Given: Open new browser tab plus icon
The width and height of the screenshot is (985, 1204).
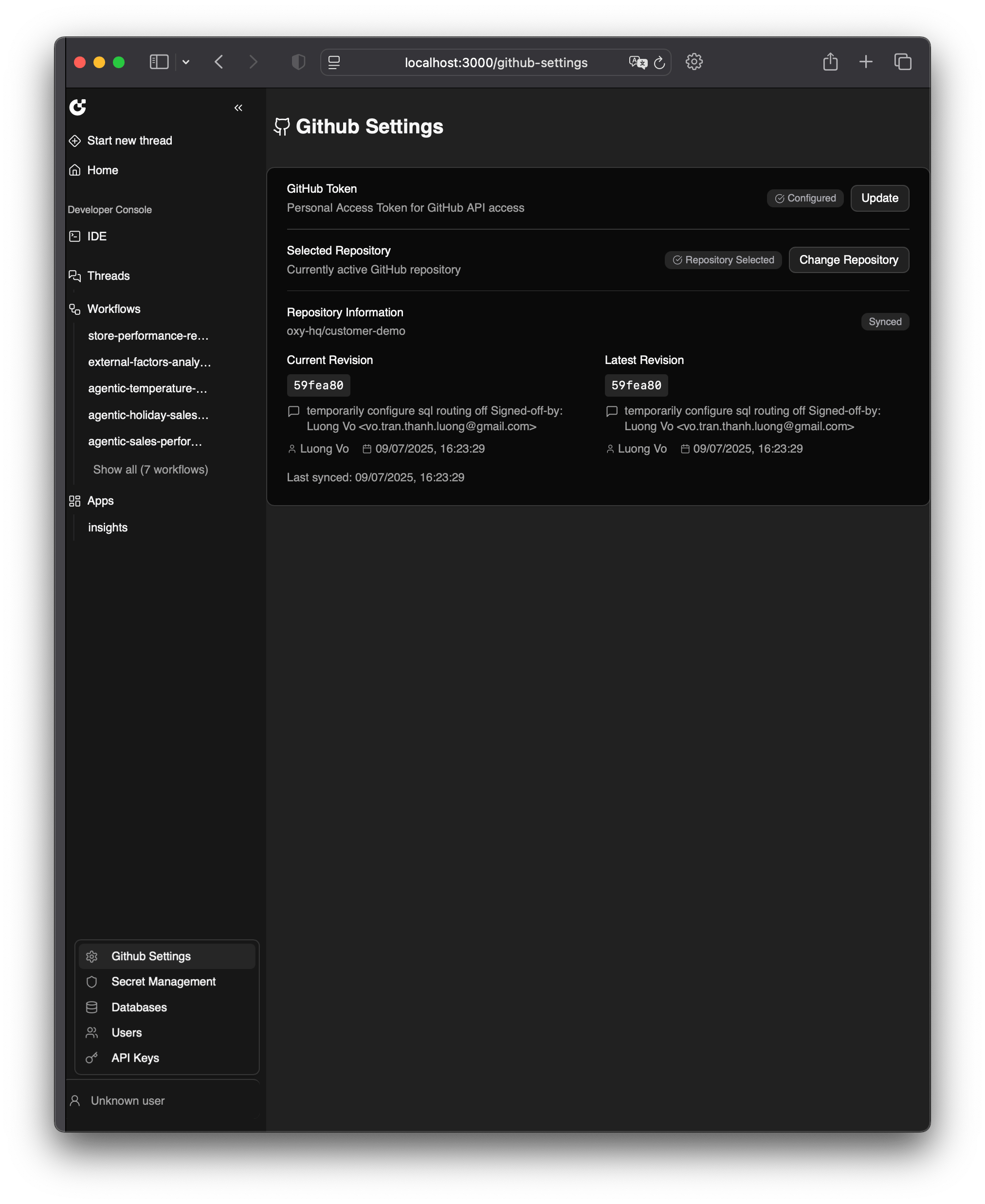Looking at the screenshot, I should pyautogui.click(x=866, y=62).
